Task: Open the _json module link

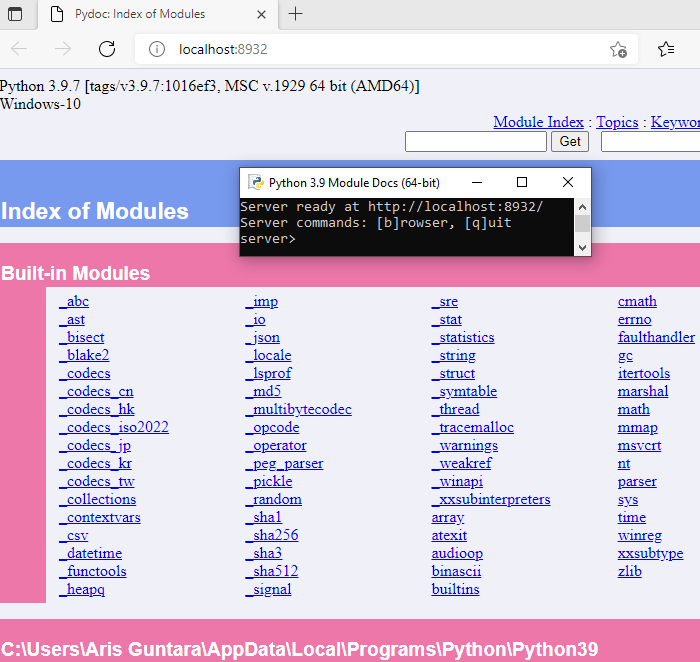Action: [x=262, y=337]
